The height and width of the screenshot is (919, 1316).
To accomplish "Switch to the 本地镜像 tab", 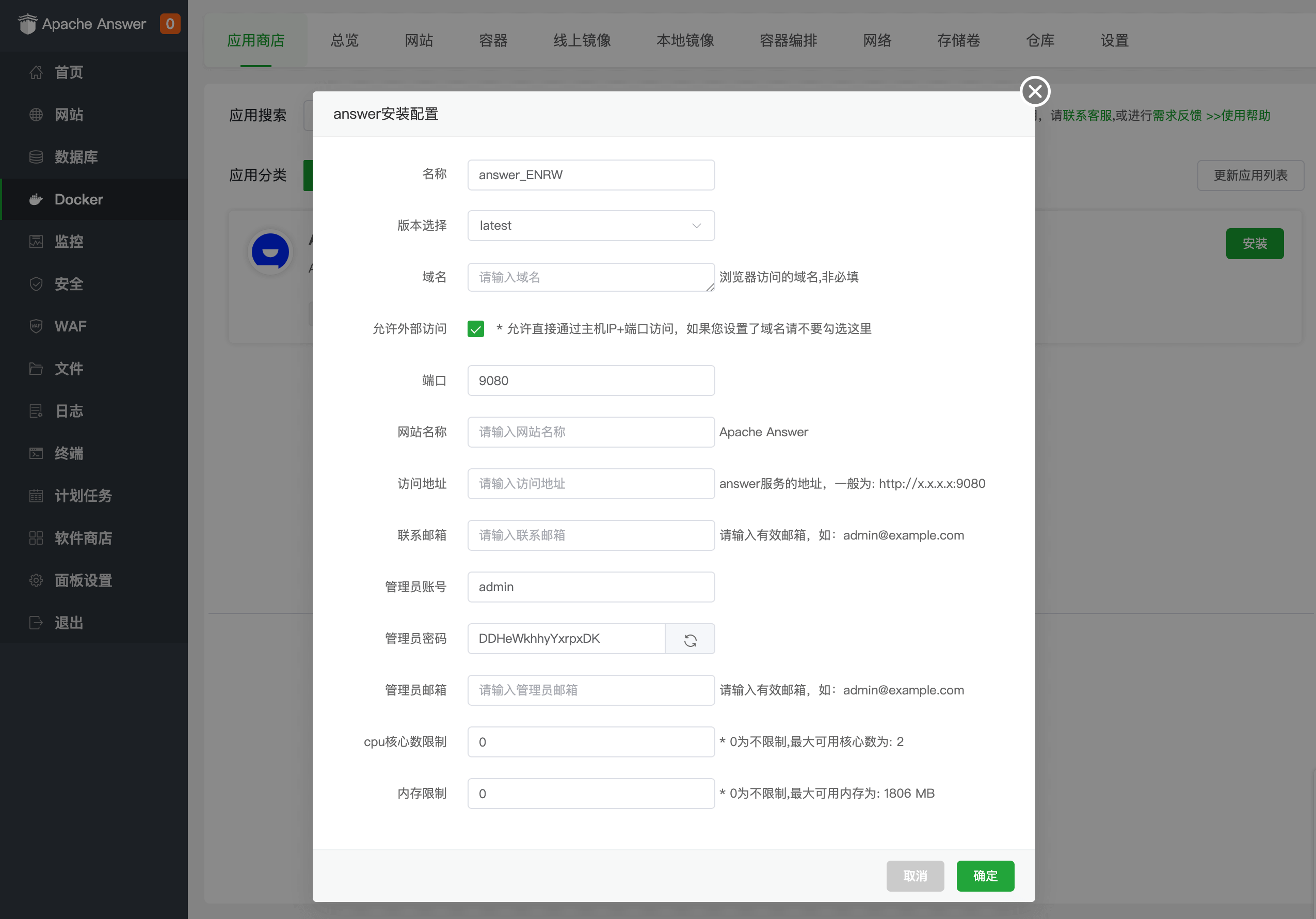I will [685, 41].
